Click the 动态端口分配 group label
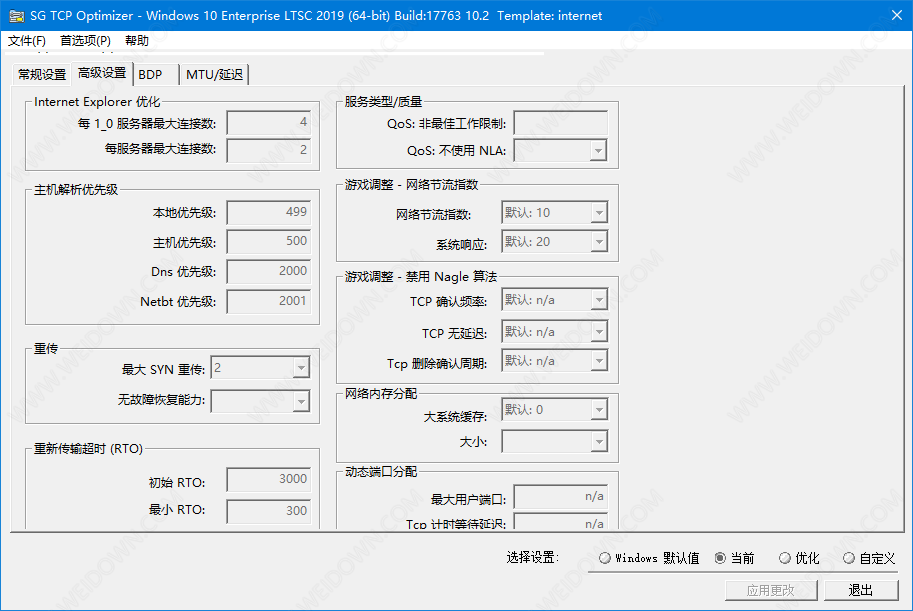913x611 pixels. (381, 472)
